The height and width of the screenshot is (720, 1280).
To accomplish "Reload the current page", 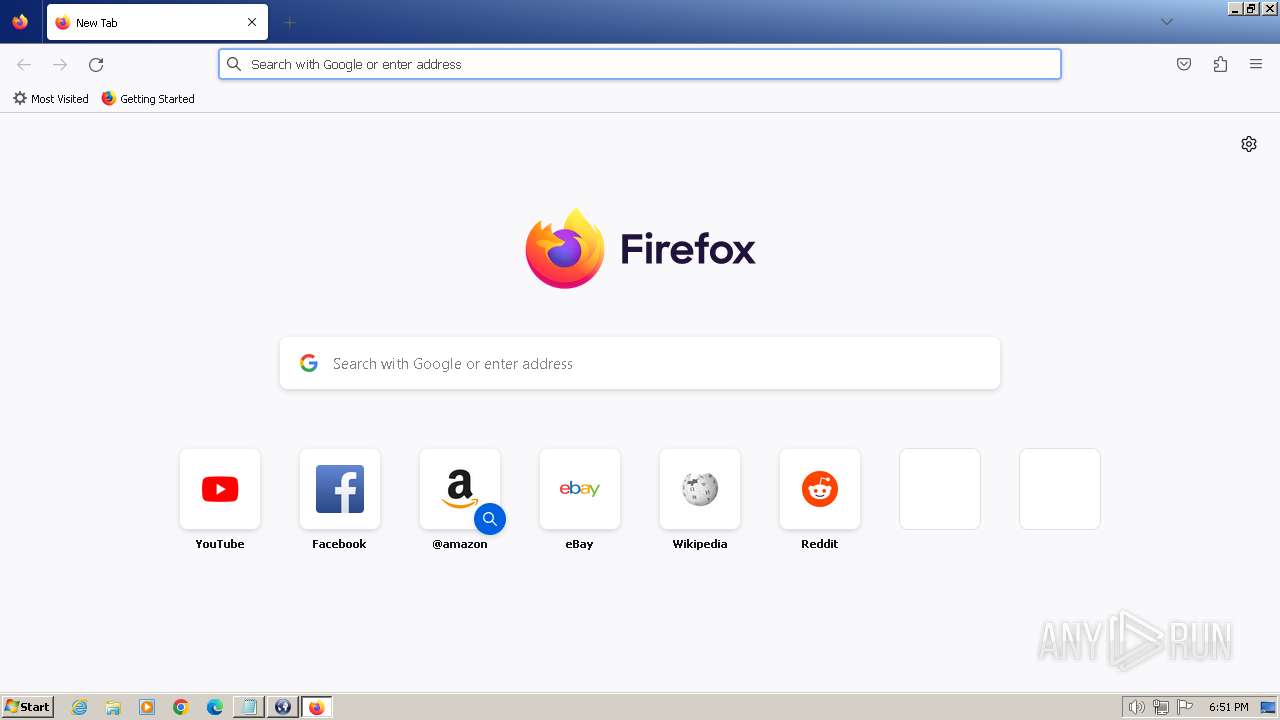I will tap(96, 64).
